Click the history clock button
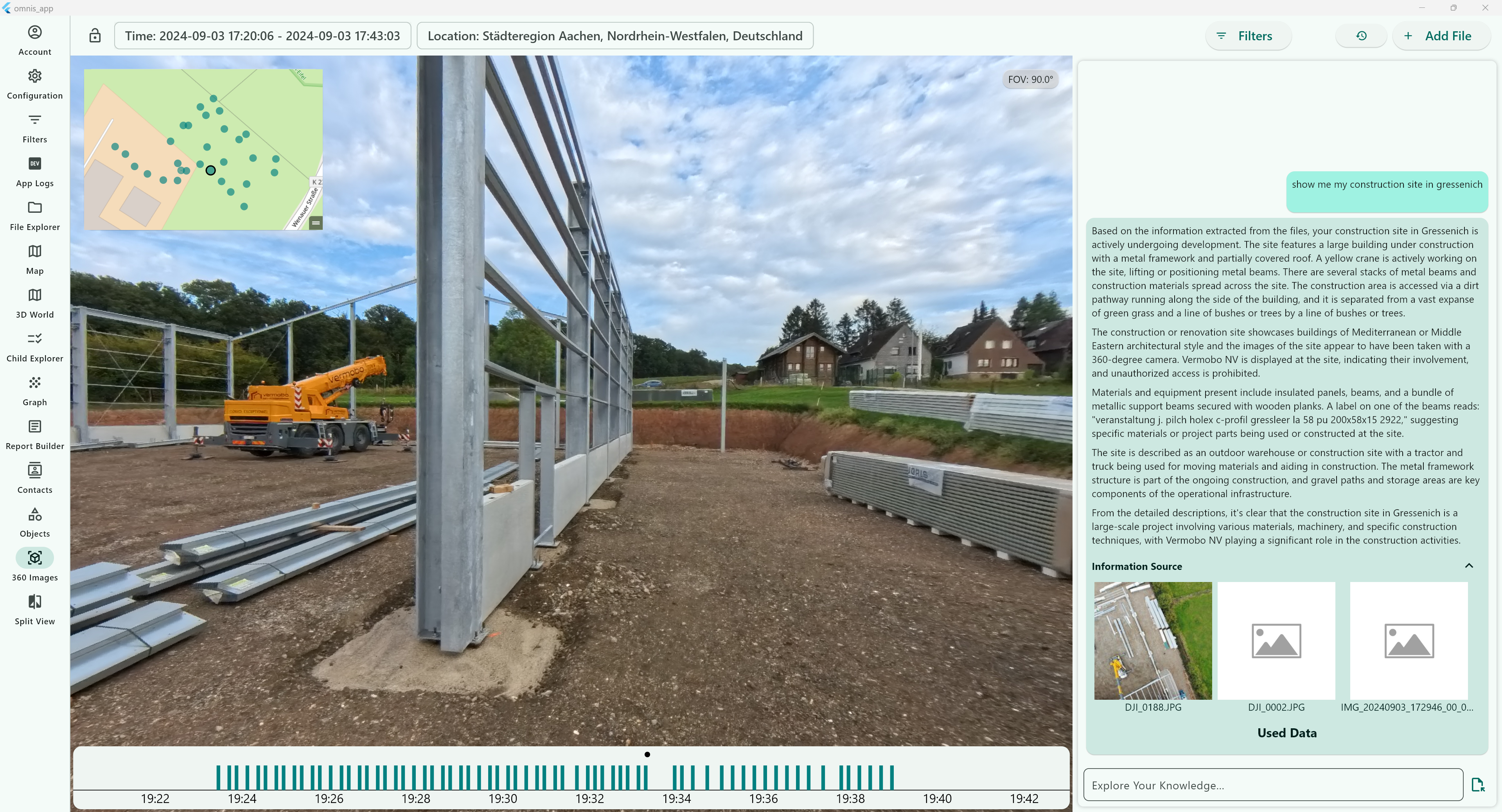The width and height of the screenshot is (1502, 812). (1361, 36)
